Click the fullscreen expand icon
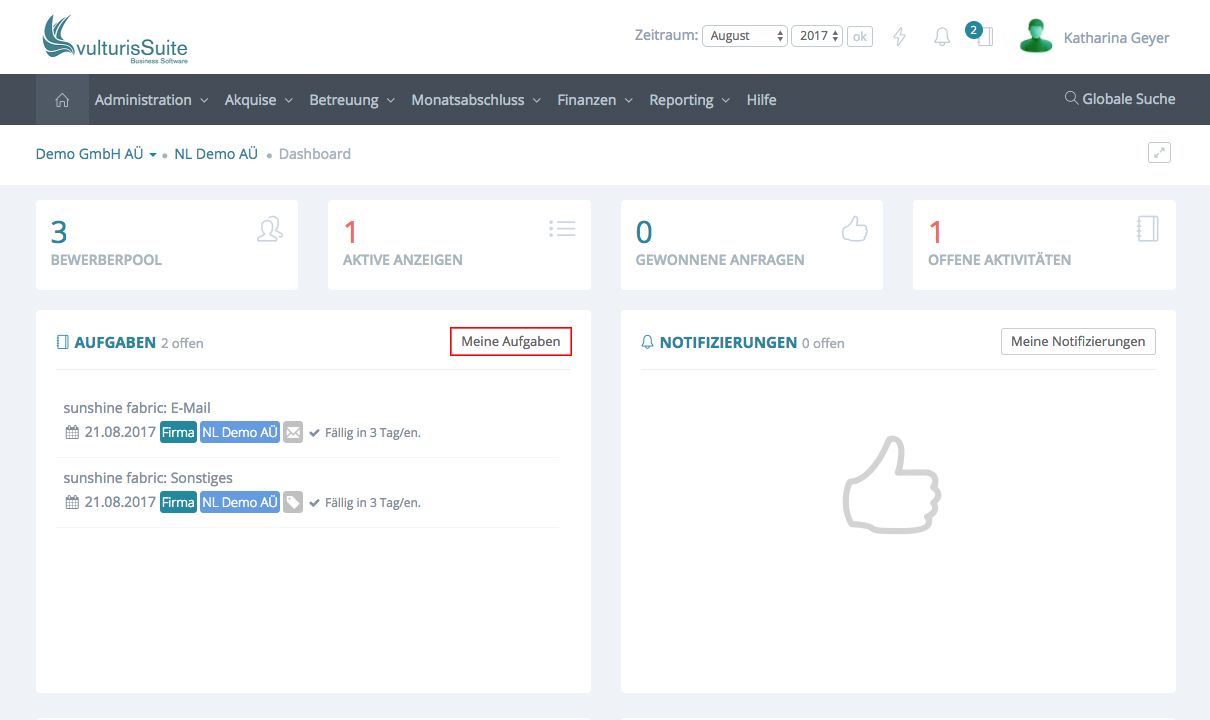 click(x=1159, y=153)
